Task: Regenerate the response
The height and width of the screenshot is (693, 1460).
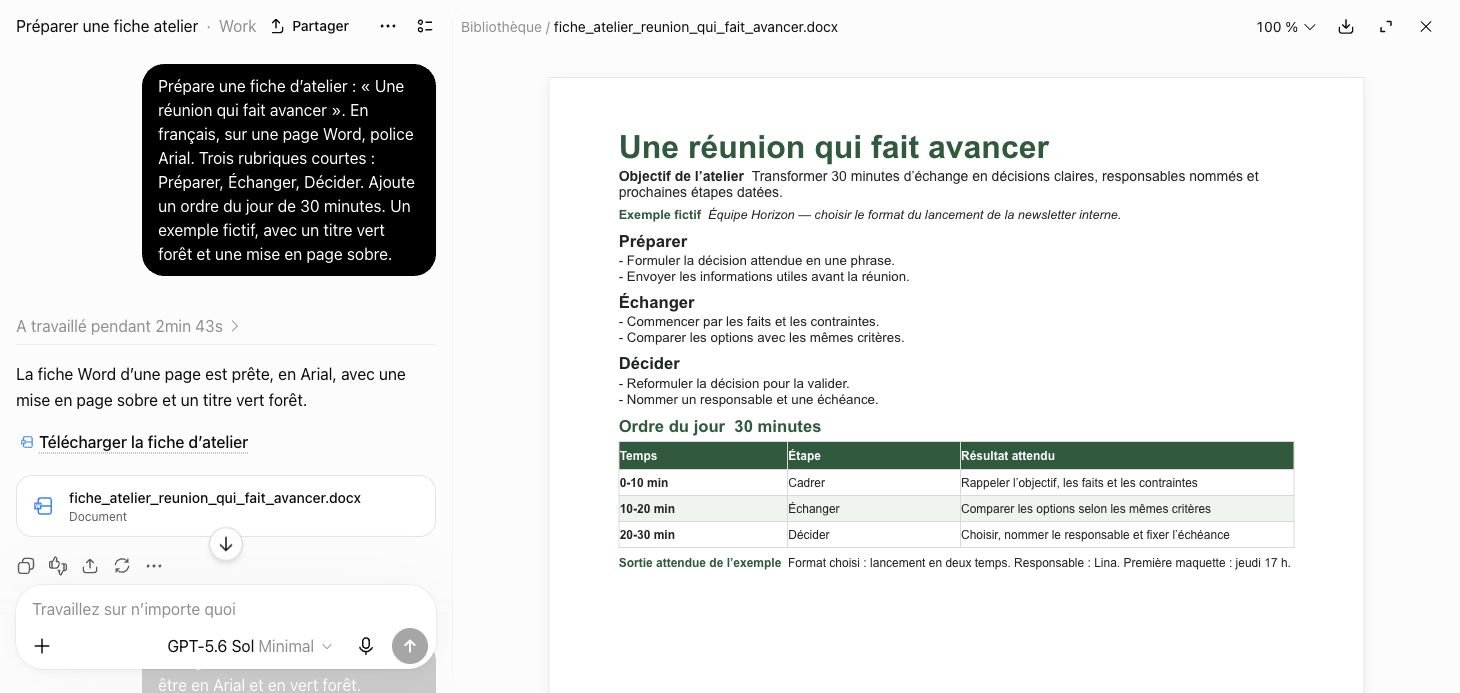Action: tap(122, 566)
